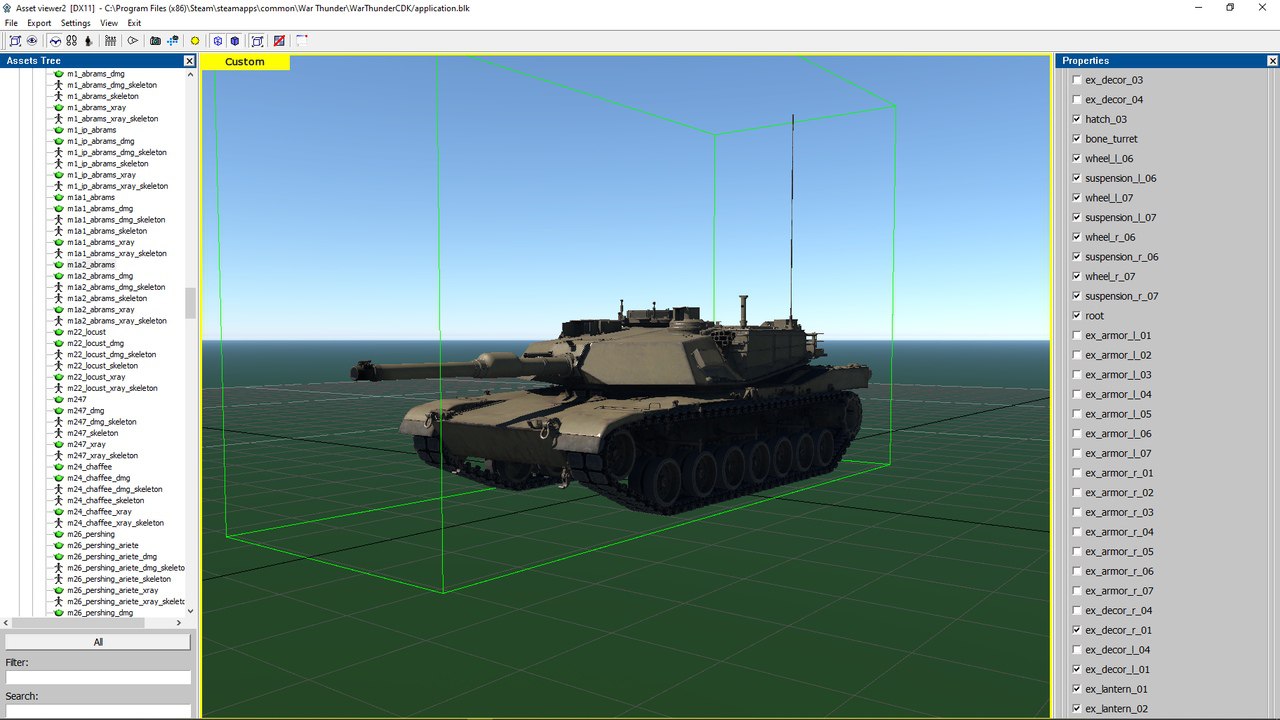Click the Assets Tree vertical scrollbar thumb

pyautogui.click(x=191, y=302)
